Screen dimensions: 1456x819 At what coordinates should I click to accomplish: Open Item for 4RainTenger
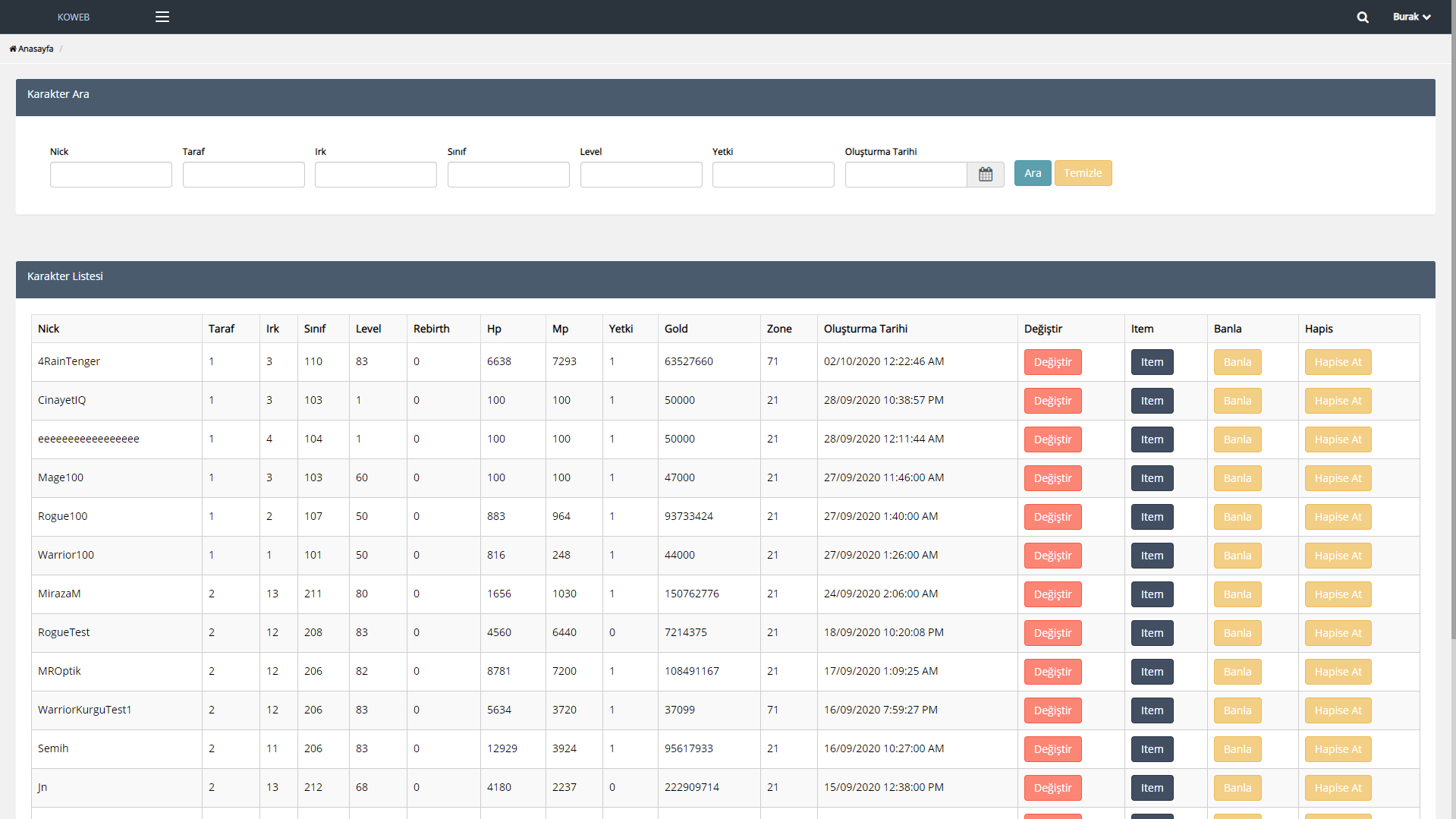click(1152, 362)
